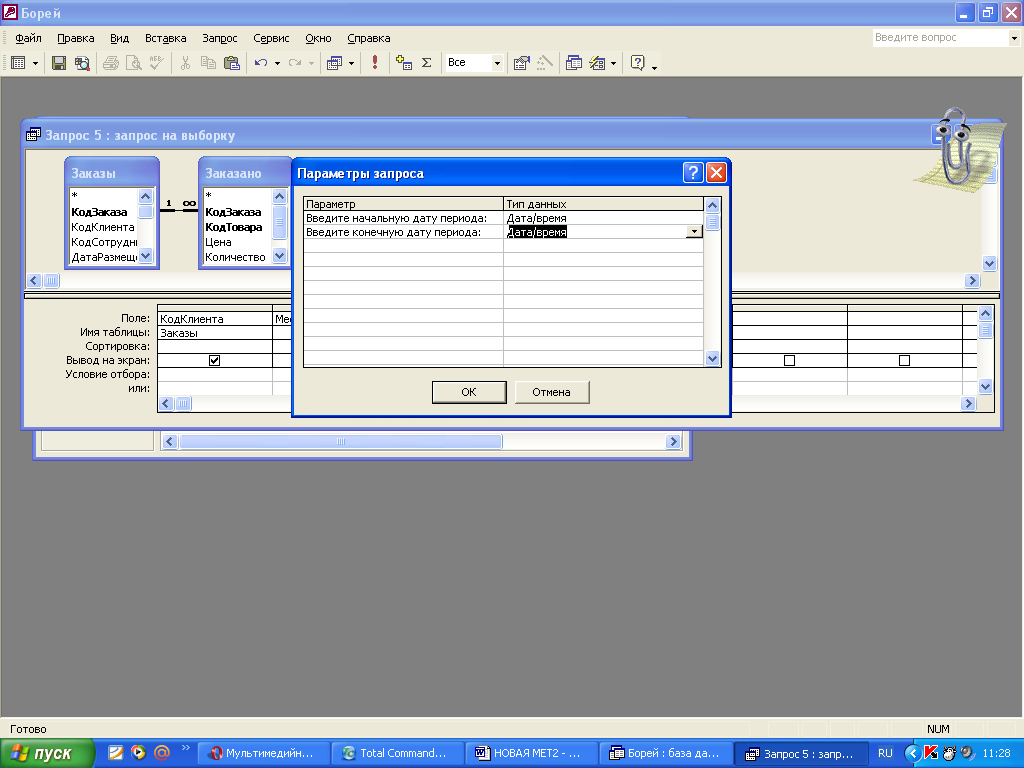Launch media player from quick launch
1024x768 pixels.
(138, 752)
